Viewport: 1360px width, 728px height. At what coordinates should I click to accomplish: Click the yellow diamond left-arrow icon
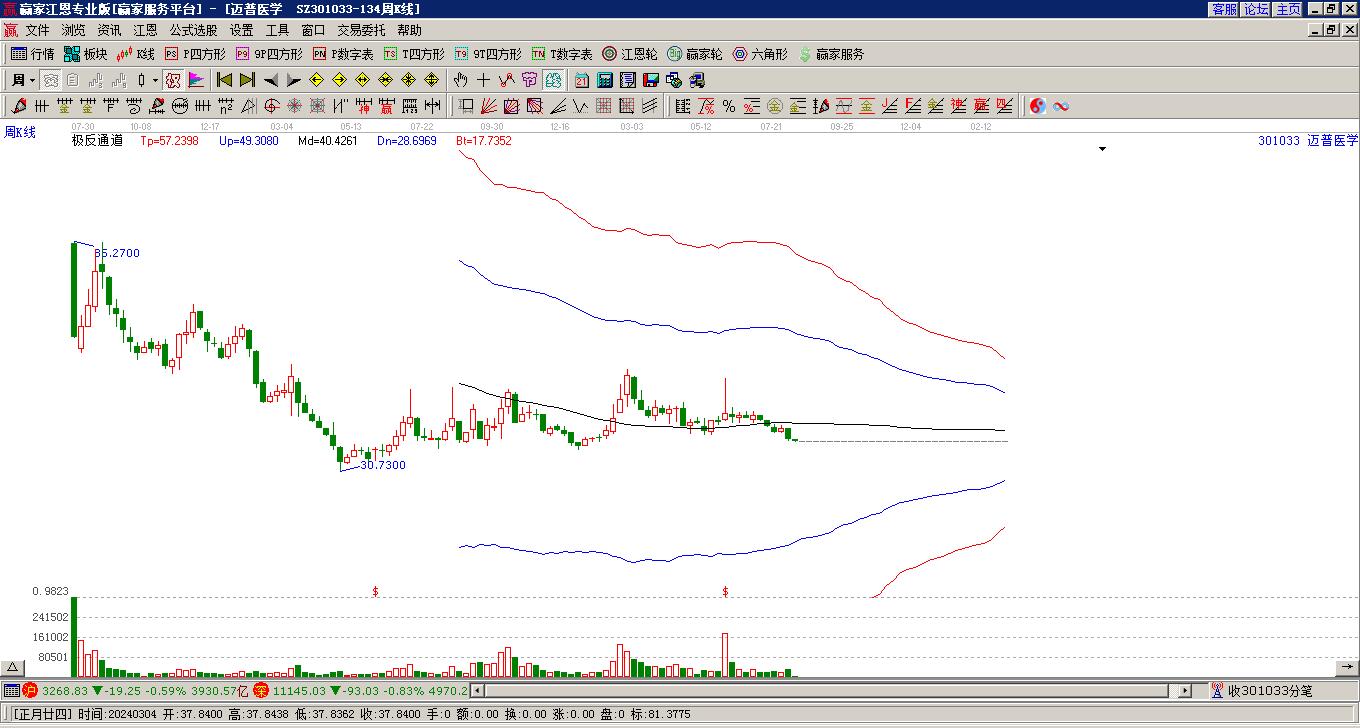tap(317, 80)
